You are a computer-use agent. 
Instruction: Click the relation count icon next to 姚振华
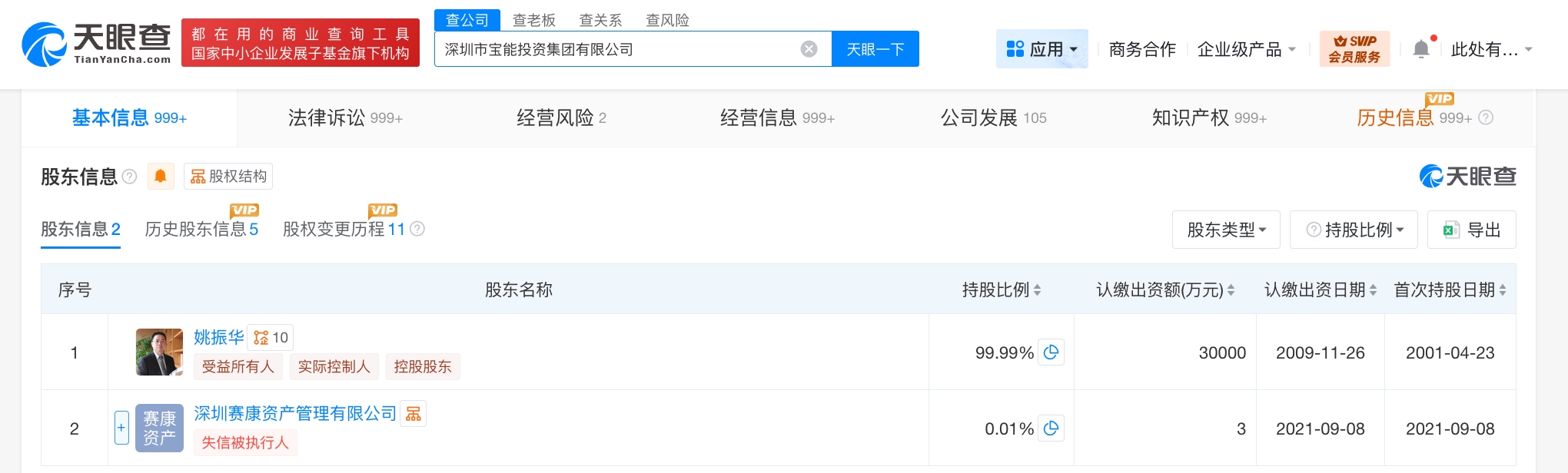click(270, 338)
